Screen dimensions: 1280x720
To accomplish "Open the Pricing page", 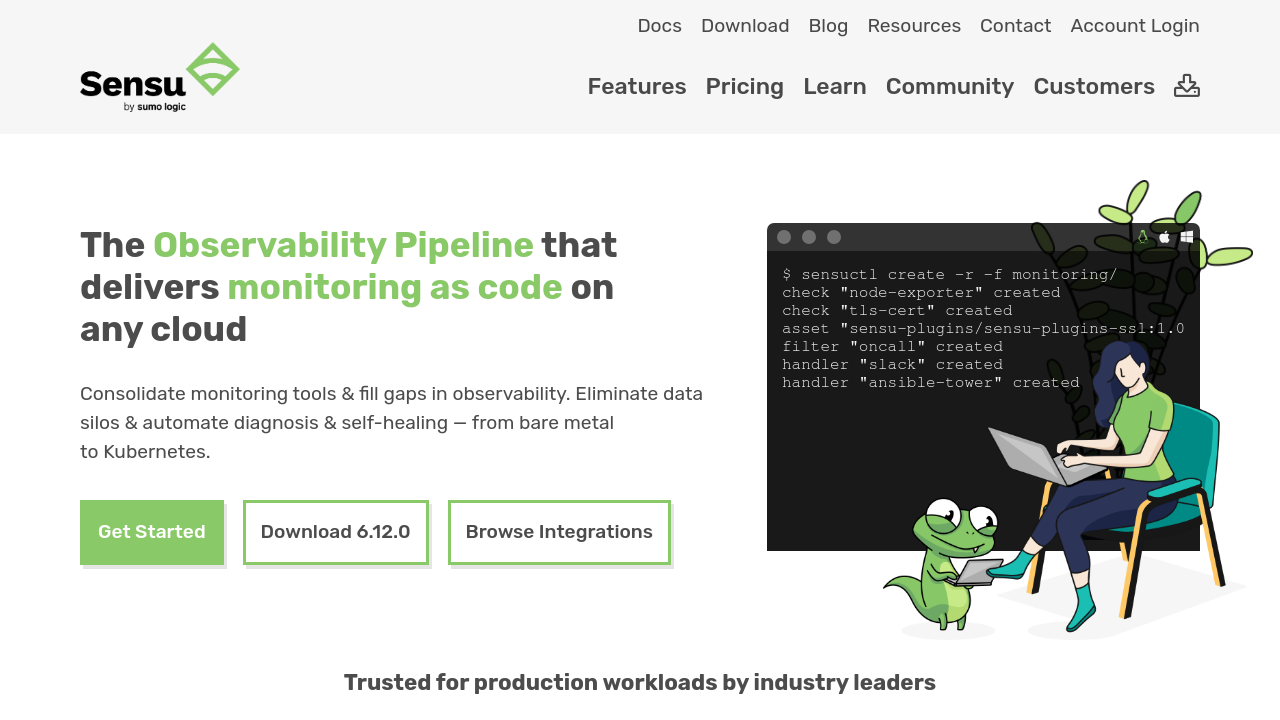I will tap(744, 87).
